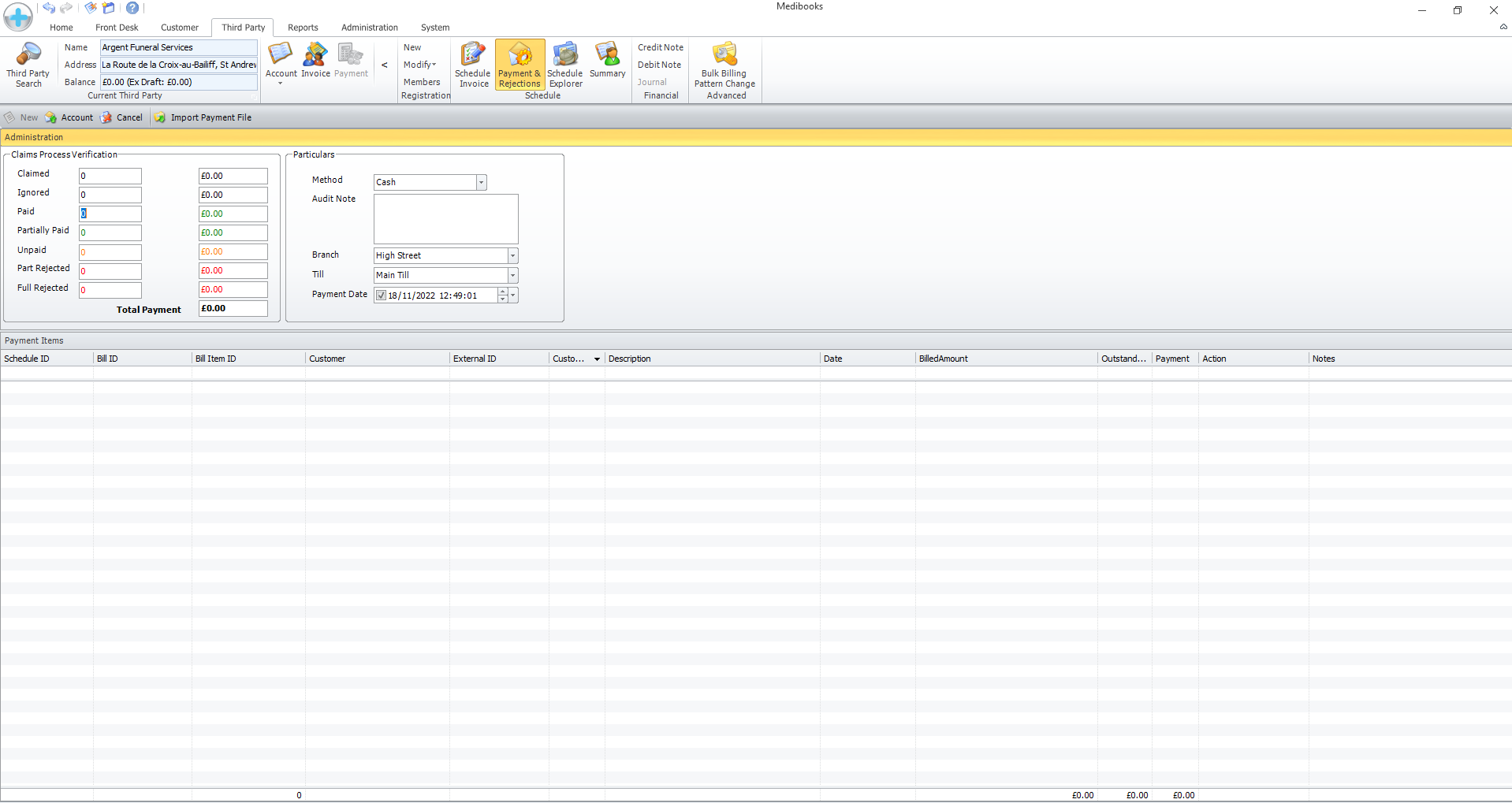This screenshot has height=803, width=1512.
Task: Switch to the Reports tab
Action: [x=303, y=28]
